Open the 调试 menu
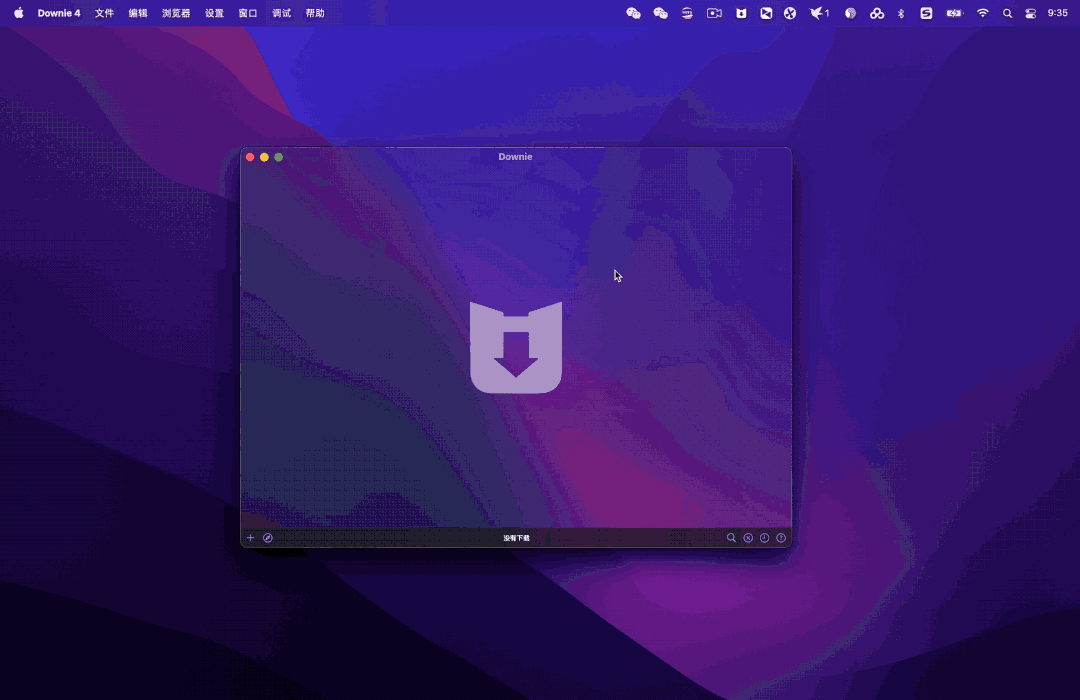 pyautogui.click(x=281, y=13)
